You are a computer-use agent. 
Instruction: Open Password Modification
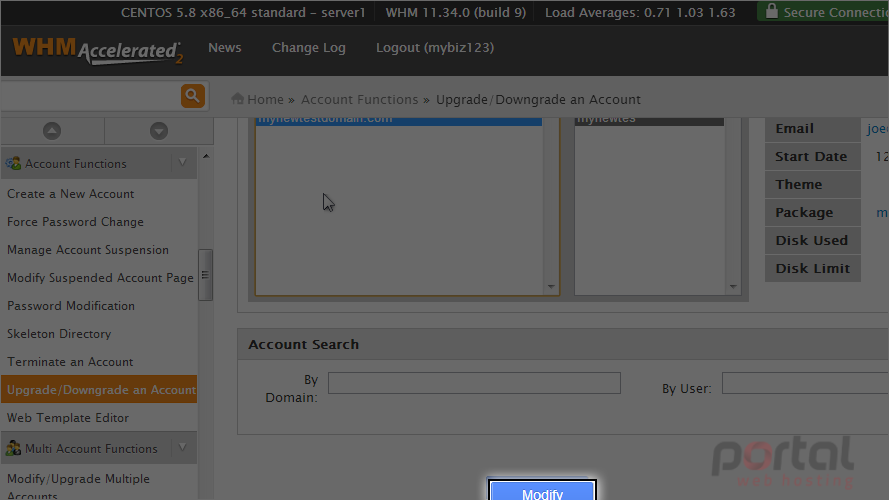pyautogui.click(x=71, y=306)
